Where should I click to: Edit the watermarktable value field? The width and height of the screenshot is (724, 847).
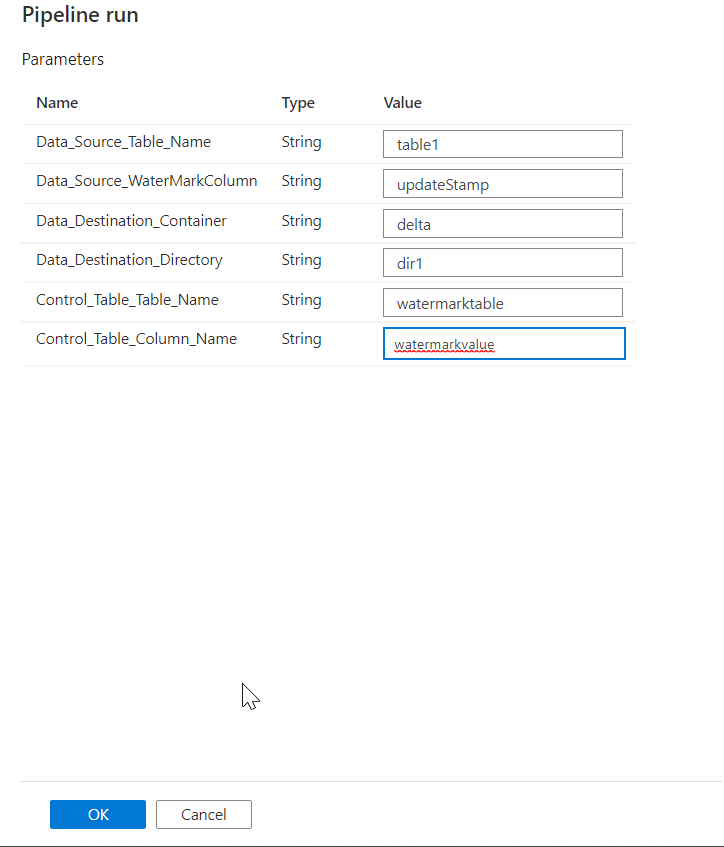pyautogui.click(x=502, y=302)
